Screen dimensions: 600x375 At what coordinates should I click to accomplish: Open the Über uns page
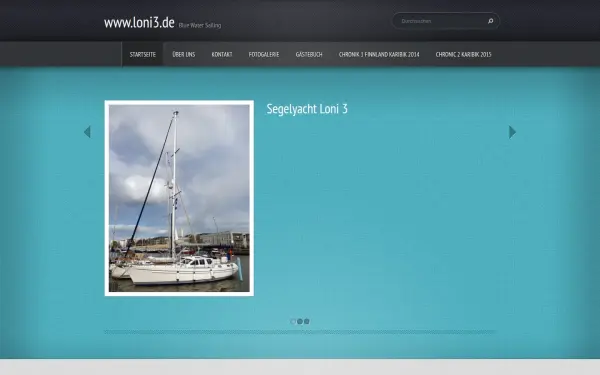point(184,54)
